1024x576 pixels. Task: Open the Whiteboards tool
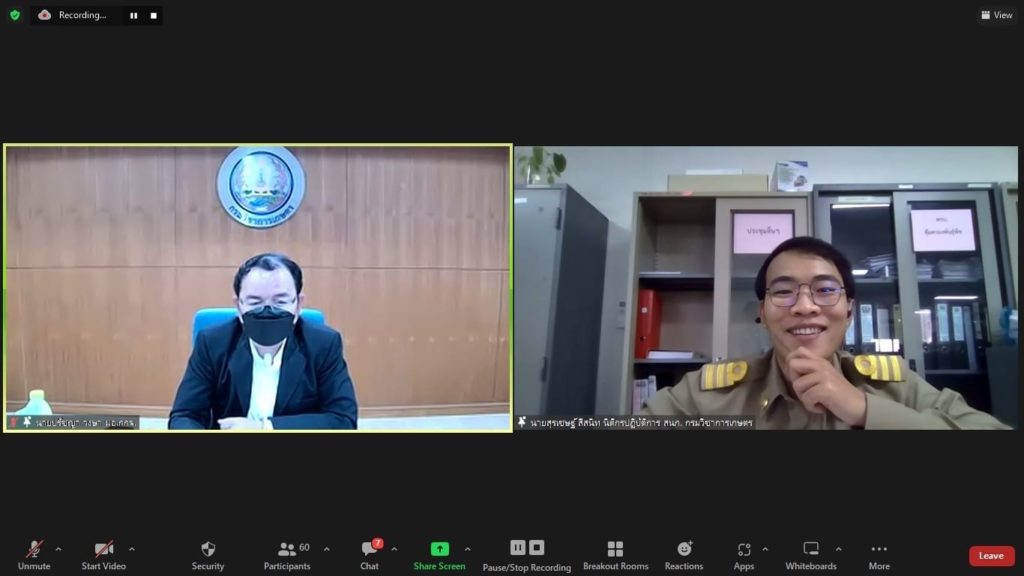[x=810, y=555]
